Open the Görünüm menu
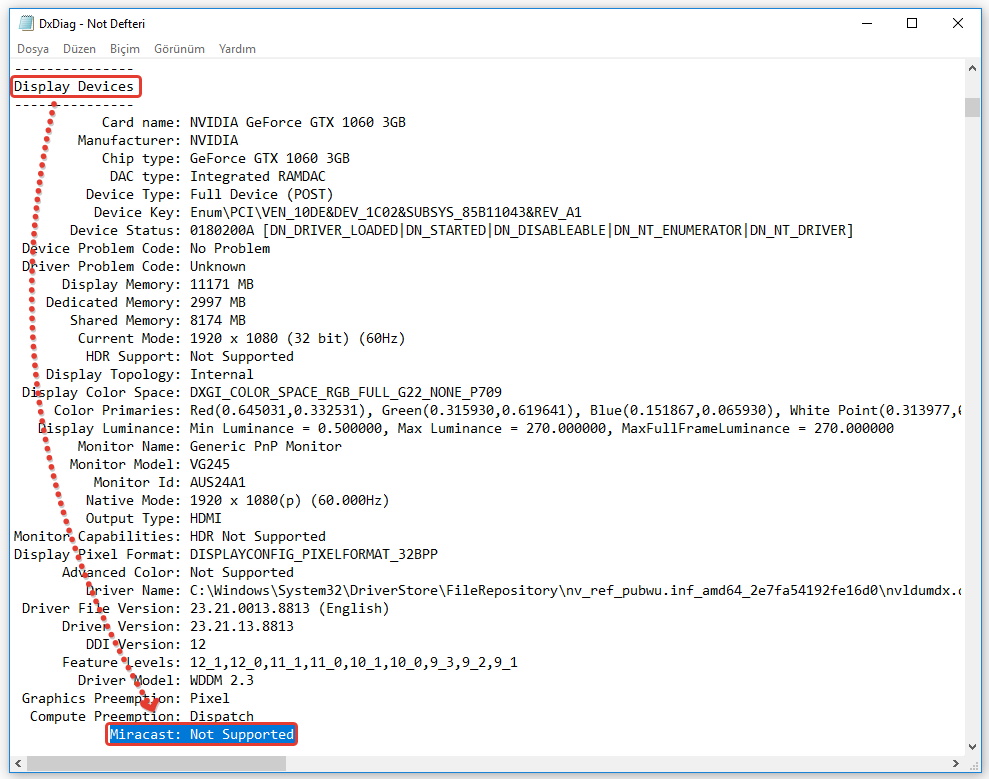The width and height of the screenshot is (989, 779). [x=179, y=49]
